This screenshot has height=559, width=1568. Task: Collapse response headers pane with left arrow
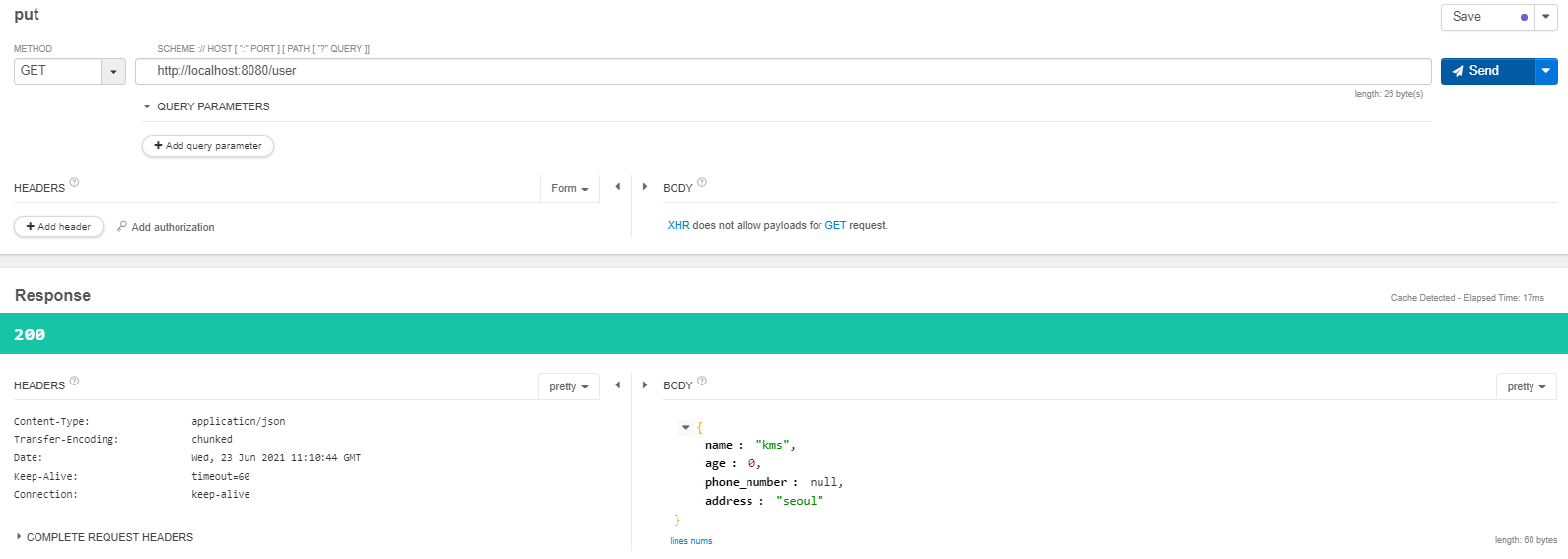618,385
